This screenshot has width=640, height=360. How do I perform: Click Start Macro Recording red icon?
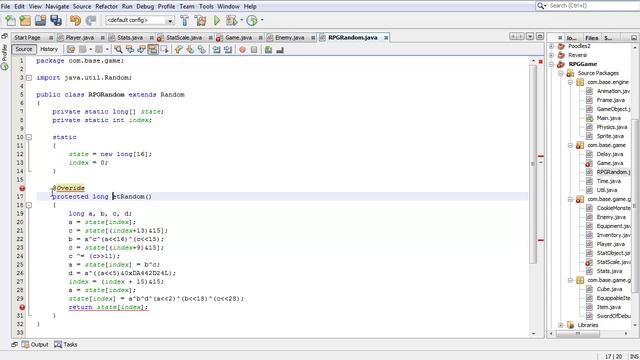tap(242, 50)
